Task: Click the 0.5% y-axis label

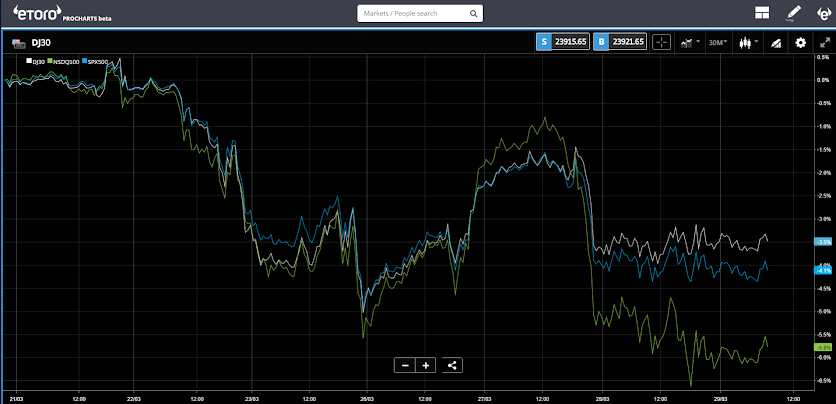Action: [824, 56]
